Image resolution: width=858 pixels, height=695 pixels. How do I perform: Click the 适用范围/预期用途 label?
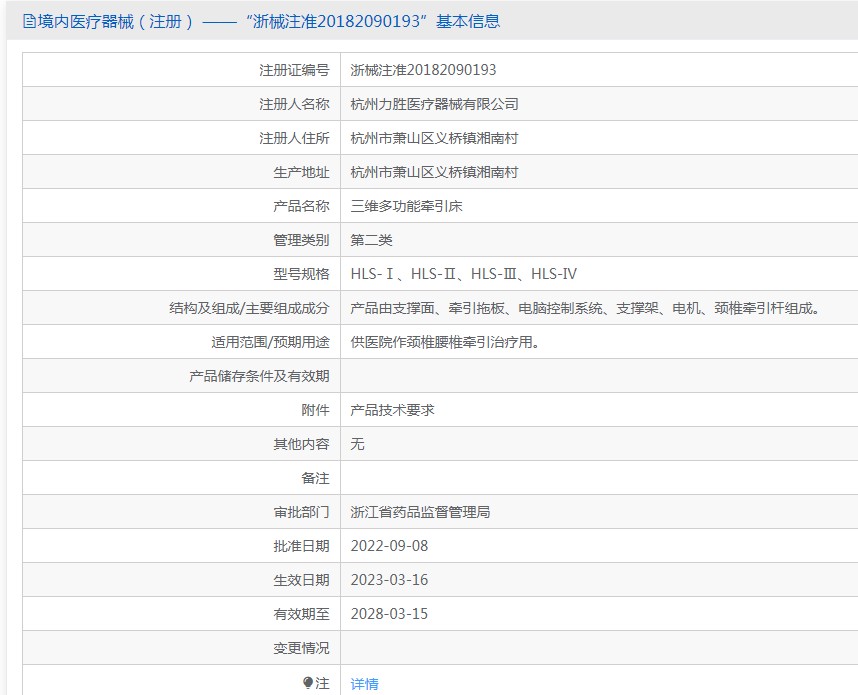[x=270, y=342]
